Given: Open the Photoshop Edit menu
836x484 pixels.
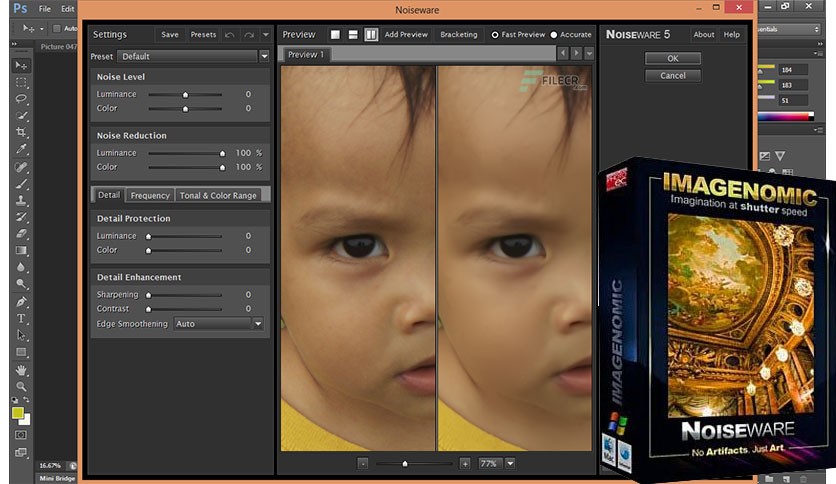Looking at the screenshot, I should pos(67,9).
